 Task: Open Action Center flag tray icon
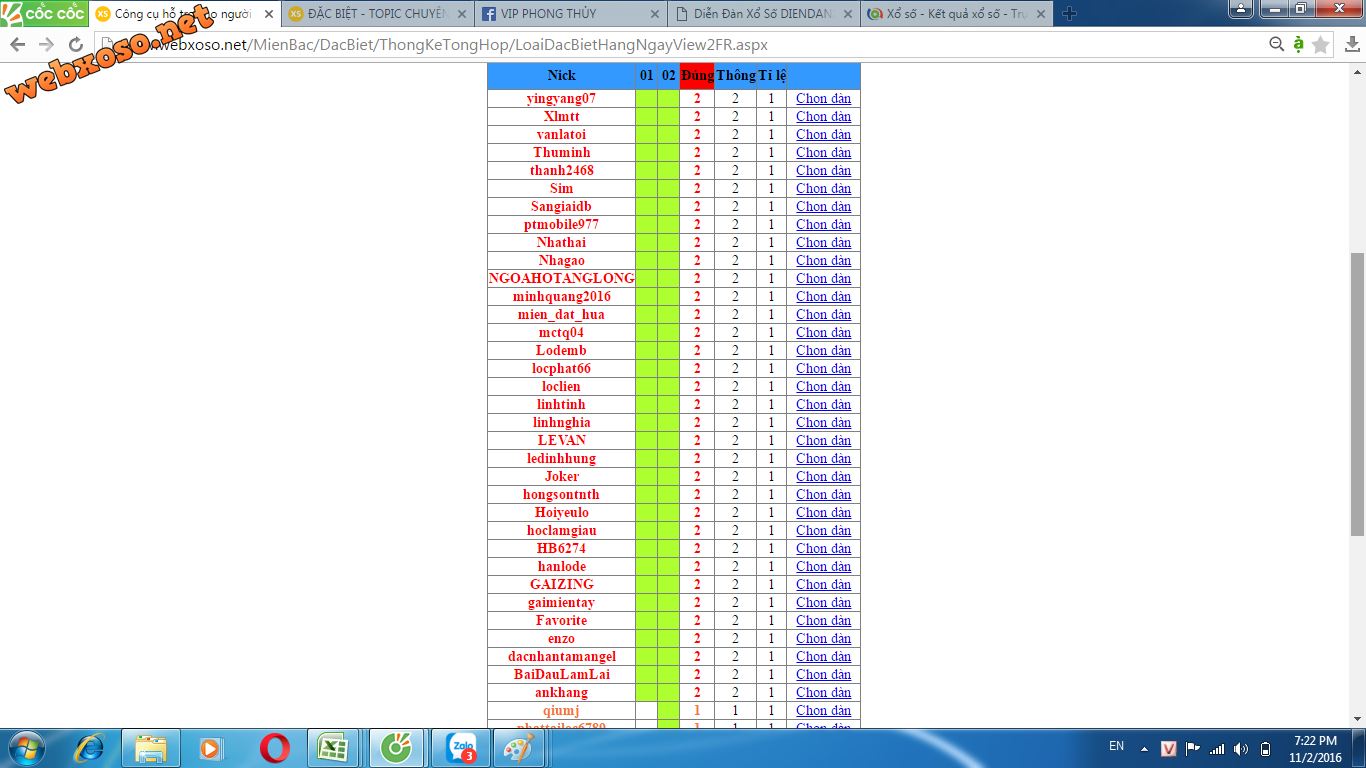[1193, 748]
